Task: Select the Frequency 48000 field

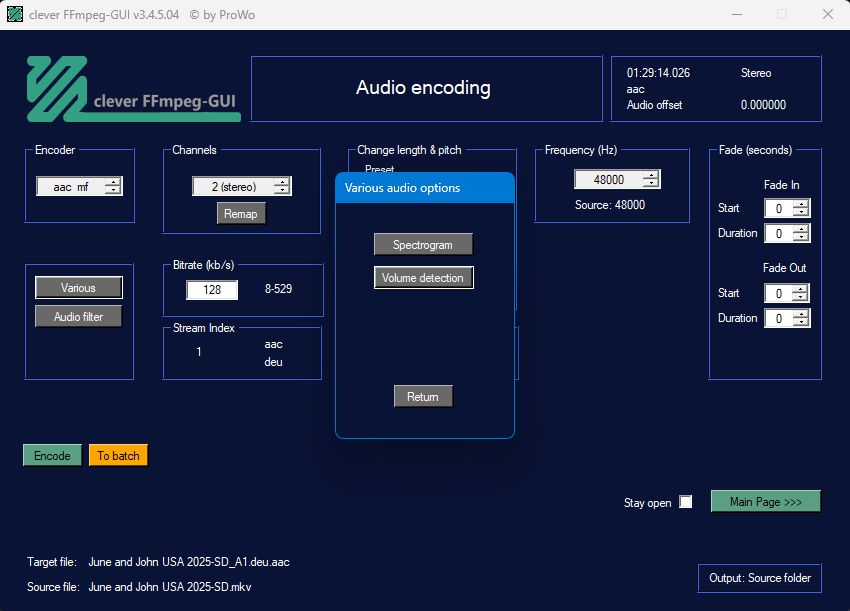Action: click(x=608, y=179)
